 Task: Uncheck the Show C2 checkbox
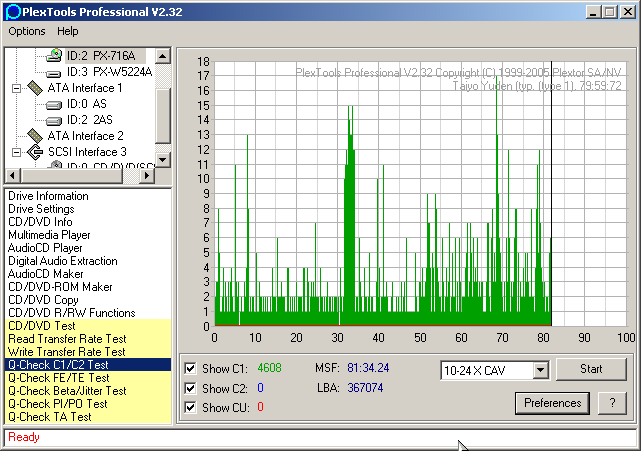191,388
